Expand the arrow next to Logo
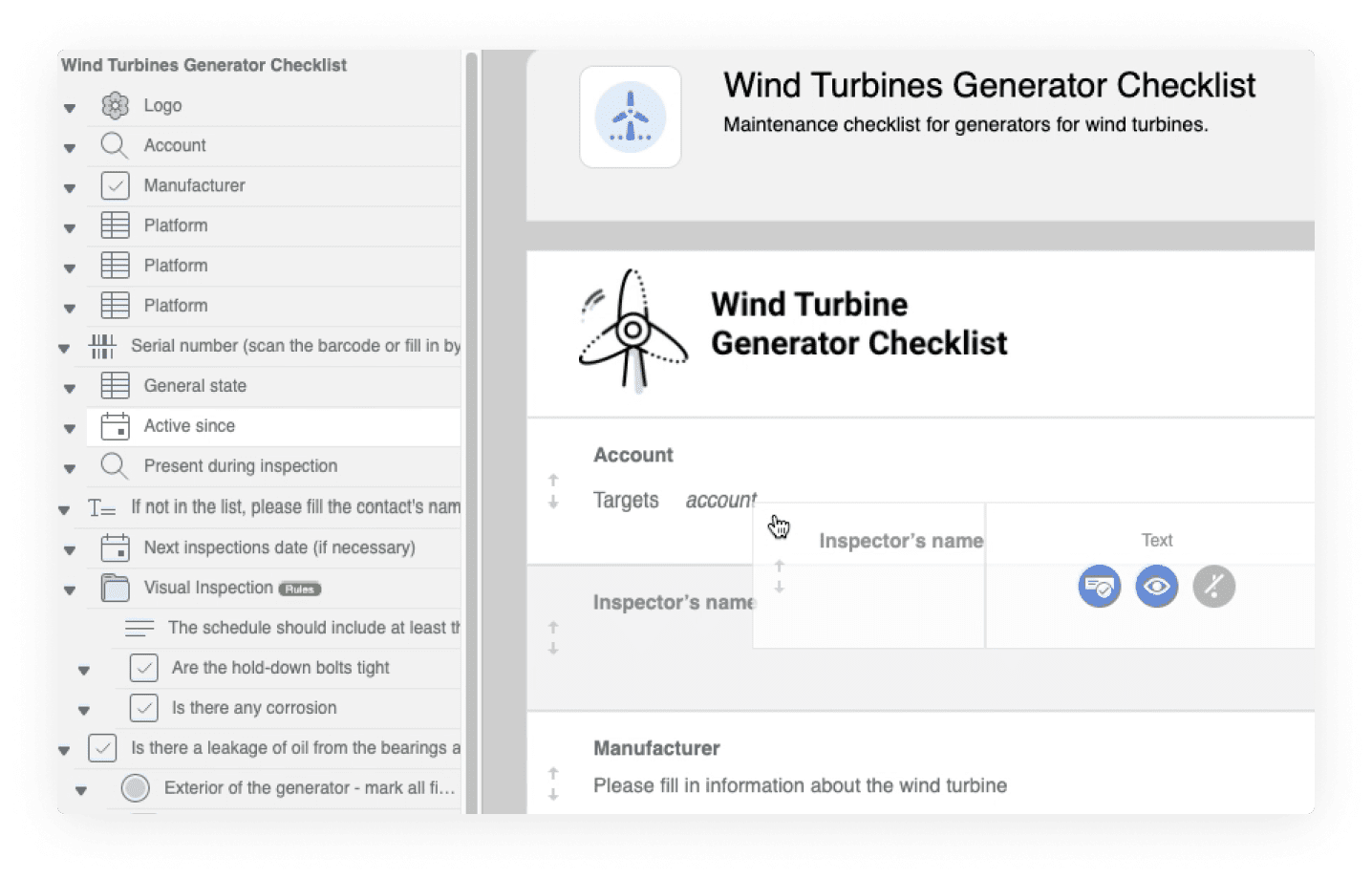 70,107
